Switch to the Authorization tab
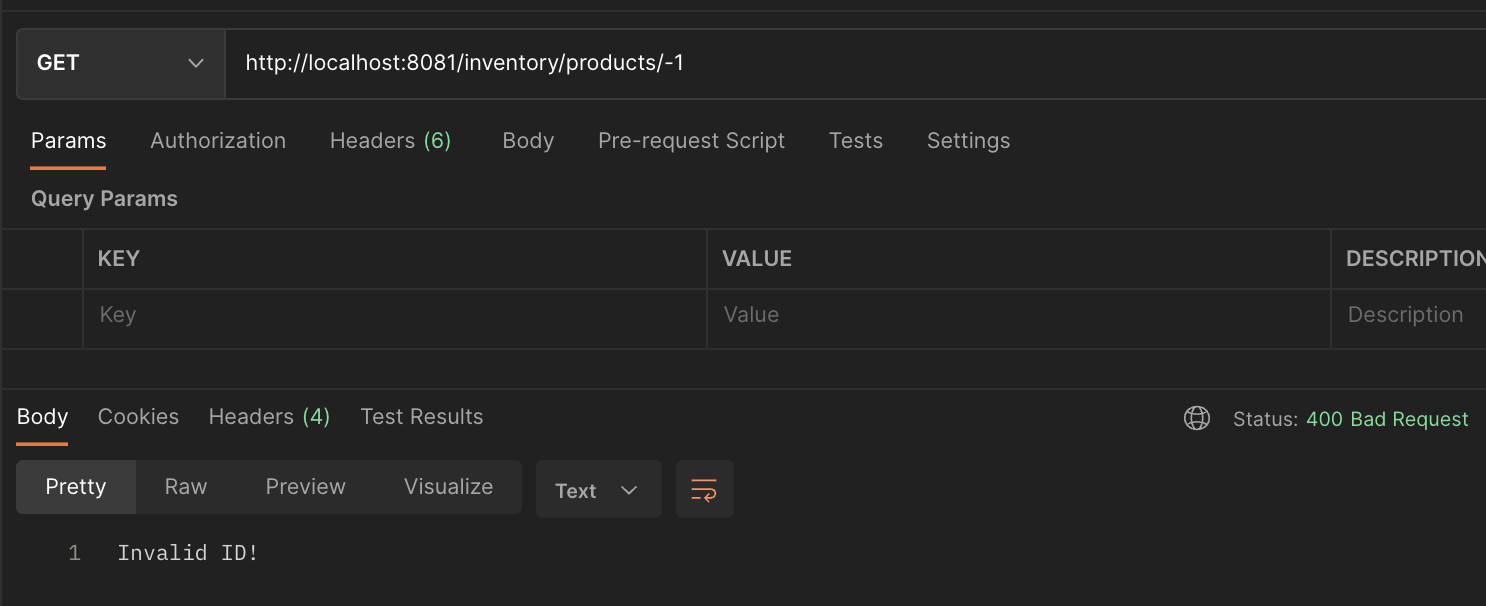The width and height of the screenshot is (1486, 606). point(218,141)
